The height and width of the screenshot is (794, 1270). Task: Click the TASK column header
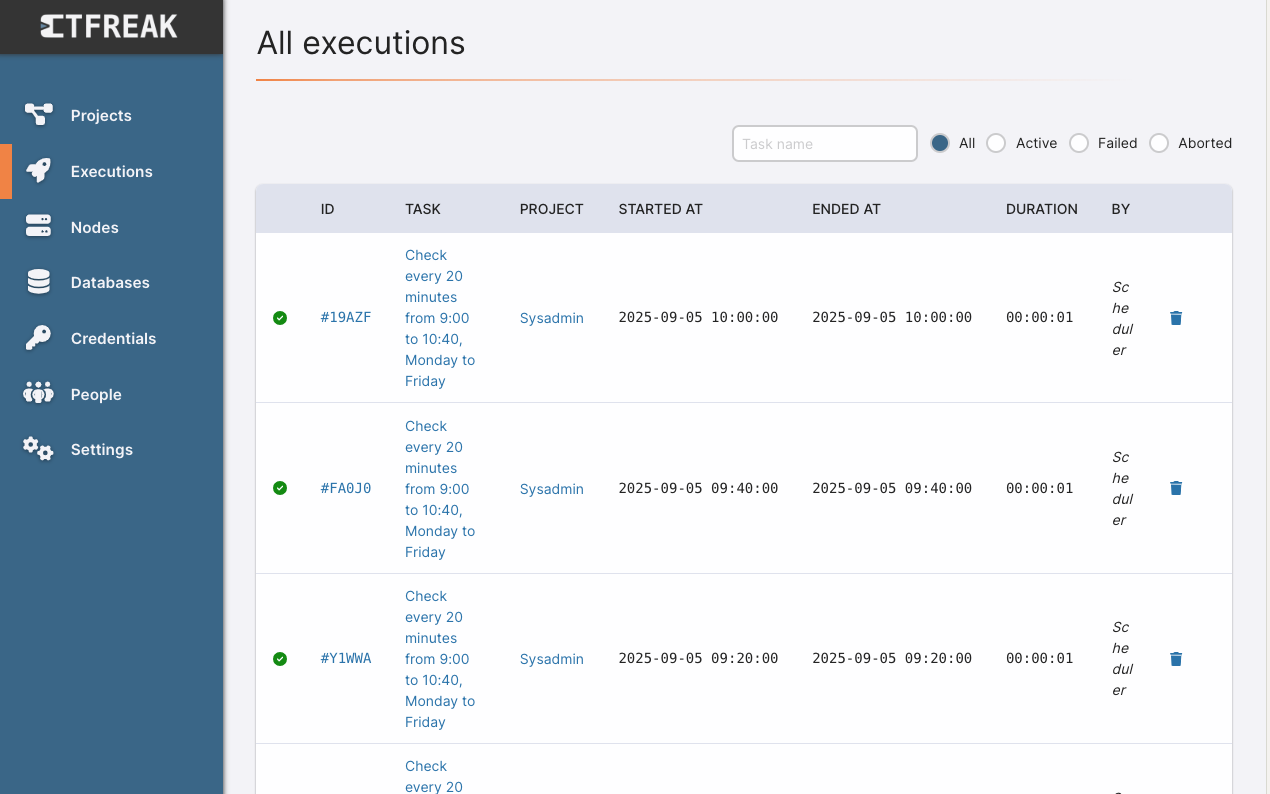(423, 209)
